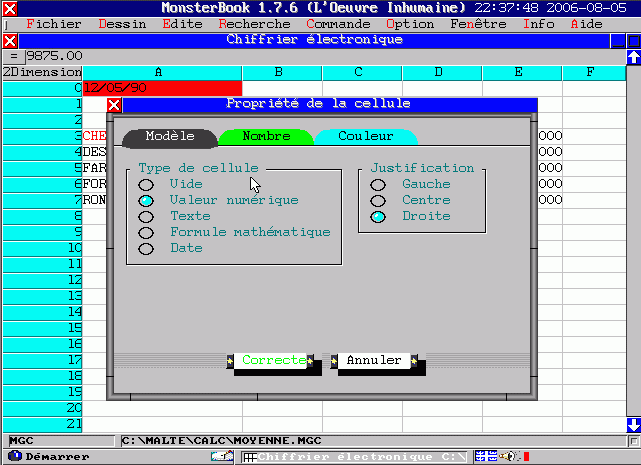Screen dimensions: 641x465
Task: Select column C header
Action: 362,73
